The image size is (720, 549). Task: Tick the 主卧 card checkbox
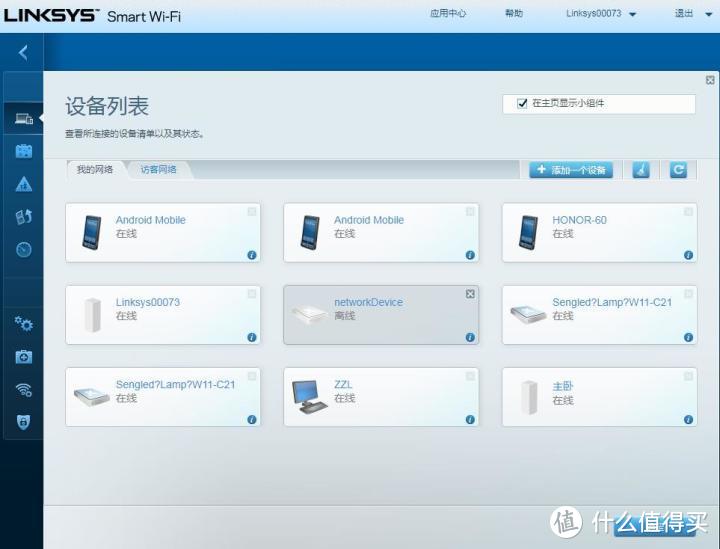tap(688, 376)
